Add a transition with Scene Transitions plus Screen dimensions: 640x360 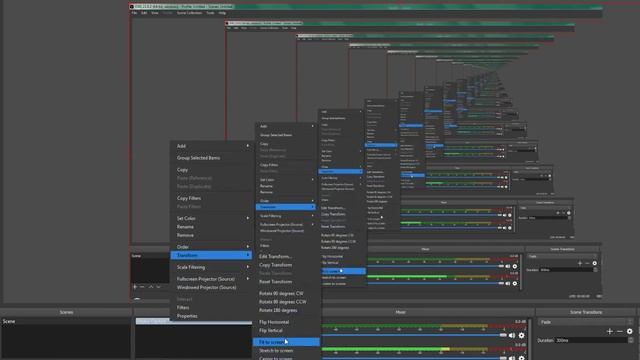tap(610, 331)
